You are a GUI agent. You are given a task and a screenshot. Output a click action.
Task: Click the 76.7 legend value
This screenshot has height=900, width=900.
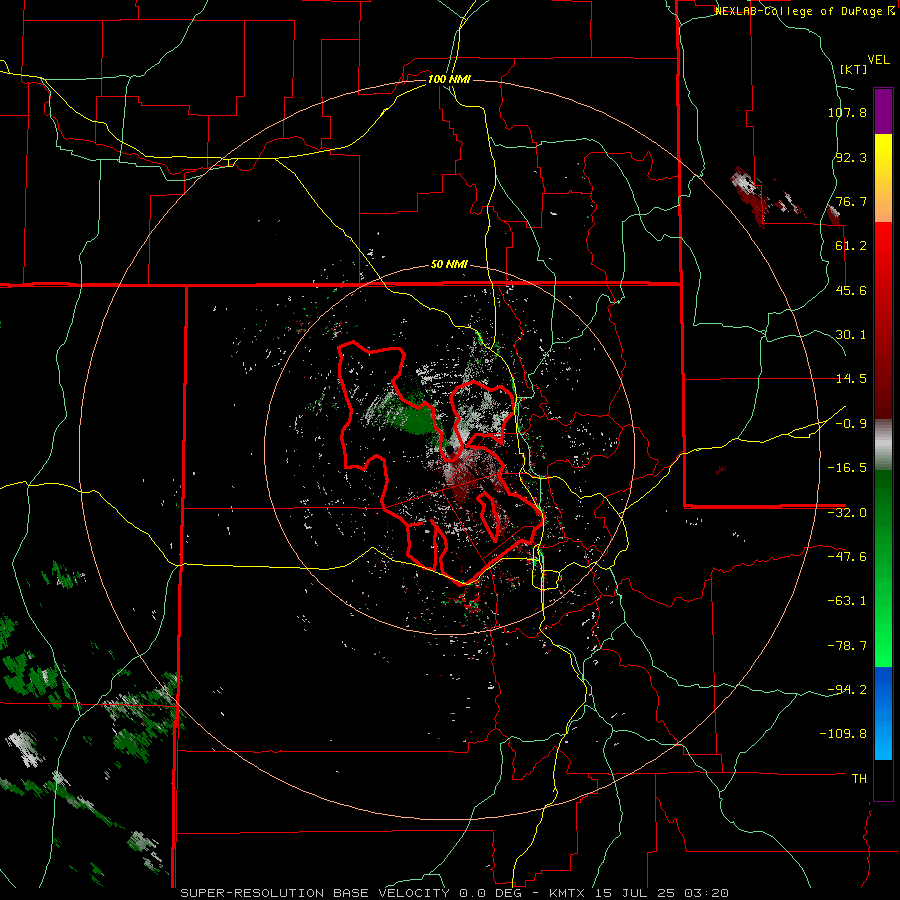coord(851,201)
